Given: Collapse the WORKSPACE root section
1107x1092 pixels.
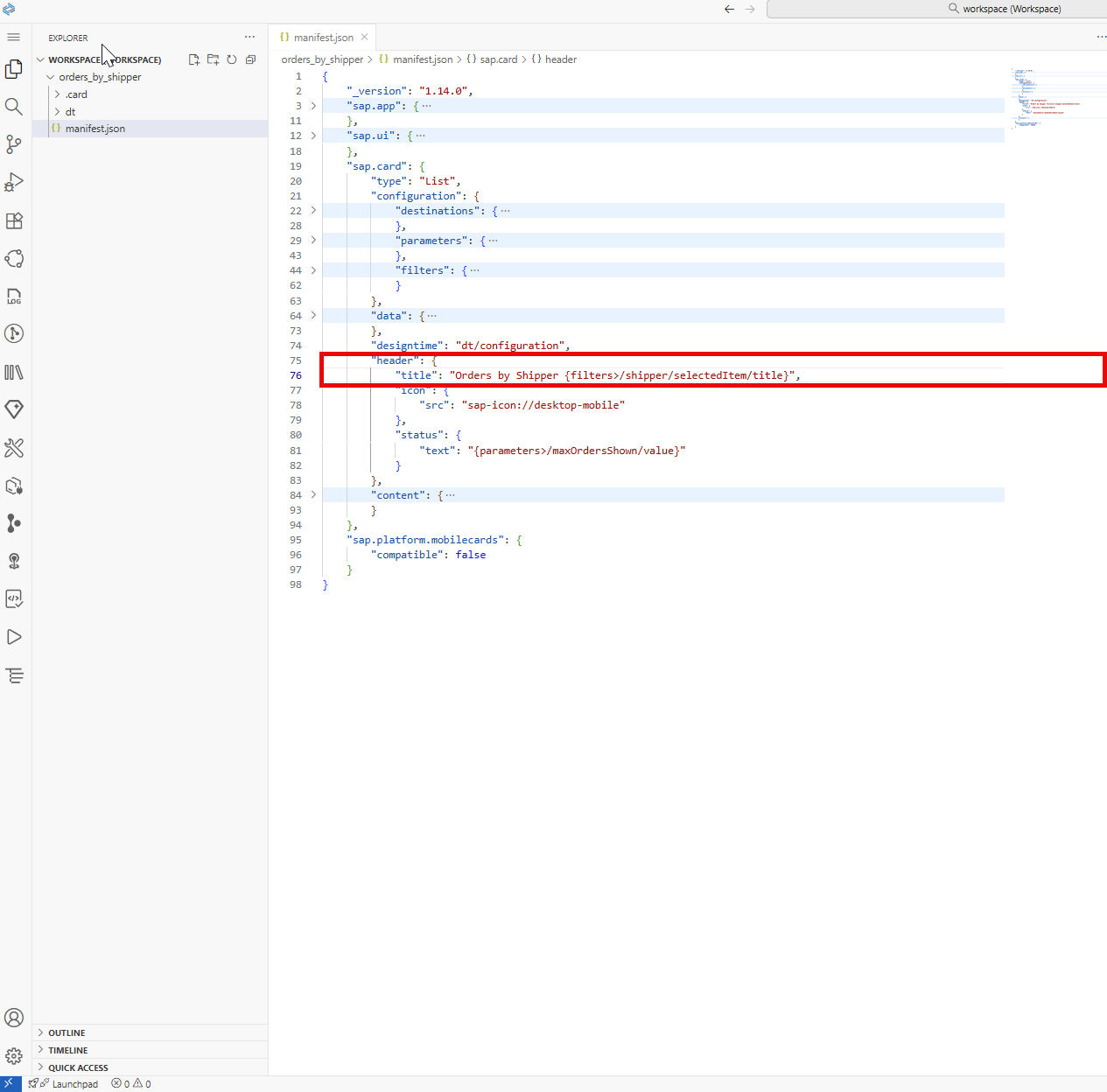Looking at the screenshot, I should pyautogui.click(x=40, y=59).
